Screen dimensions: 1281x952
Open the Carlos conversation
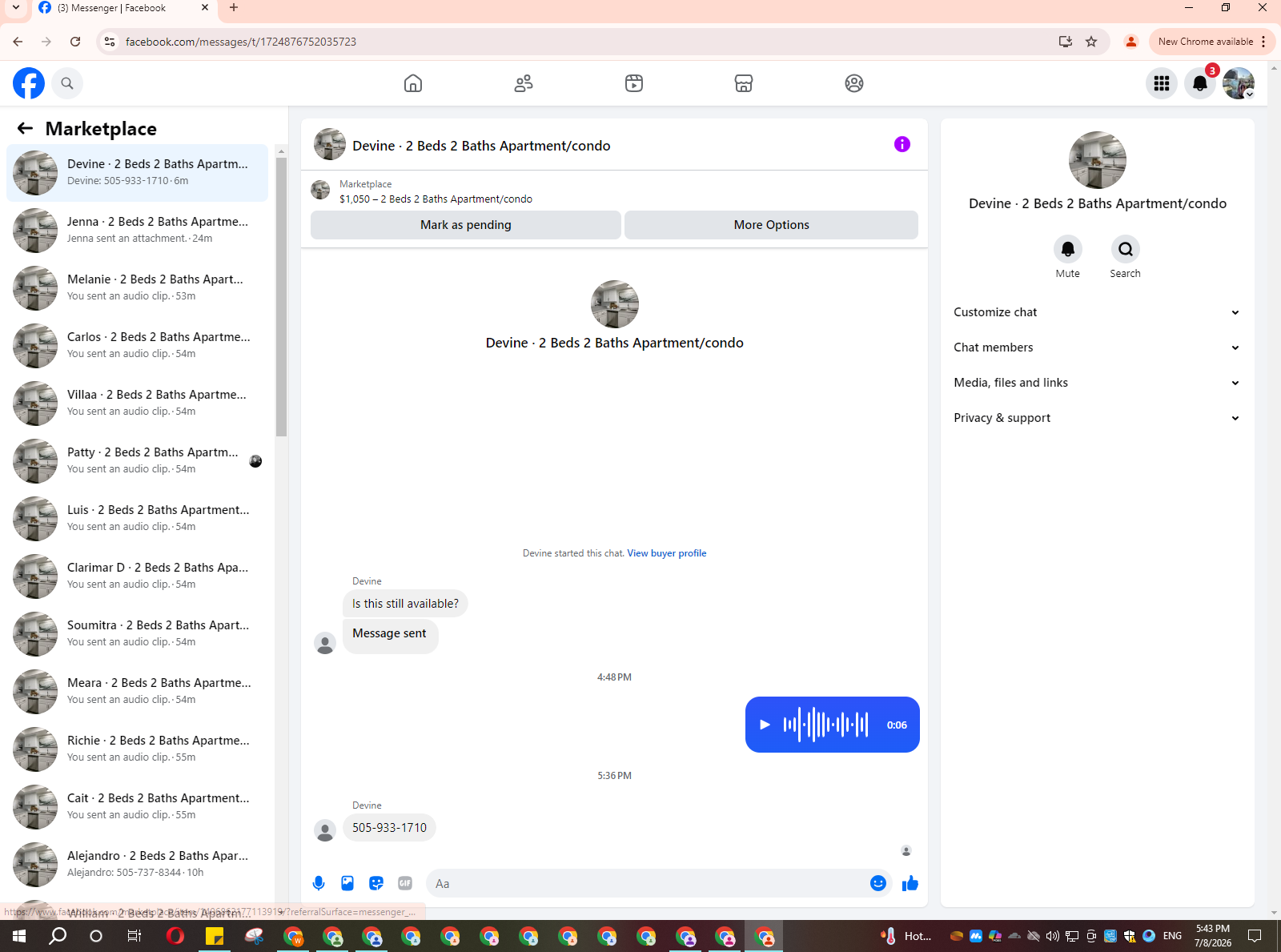(x=138, y=346)
